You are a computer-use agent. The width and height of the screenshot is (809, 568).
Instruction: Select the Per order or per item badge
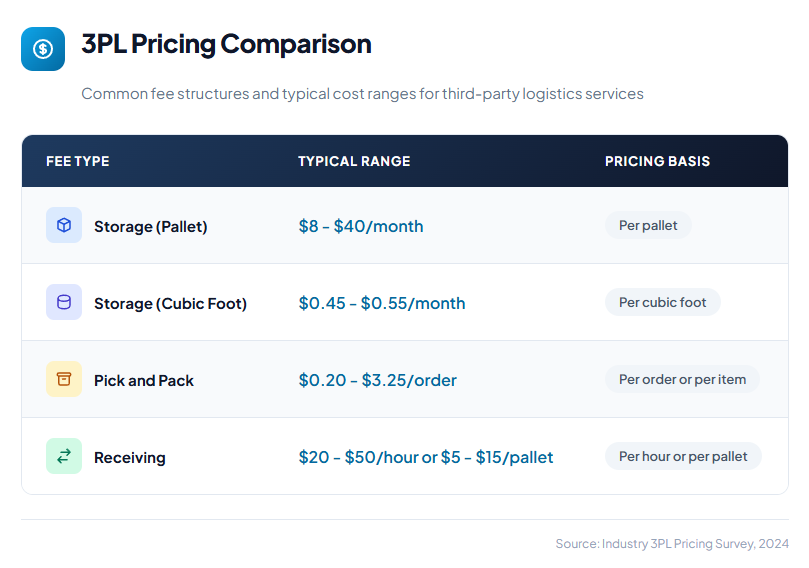(682, 379)
